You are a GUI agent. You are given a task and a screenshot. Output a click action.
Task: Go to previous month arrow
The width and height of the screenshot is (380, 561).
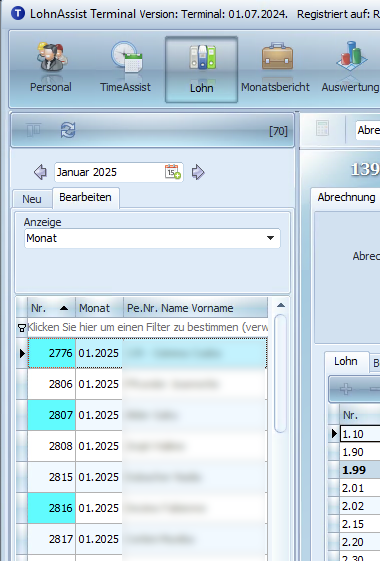click(x=40, y=172)
